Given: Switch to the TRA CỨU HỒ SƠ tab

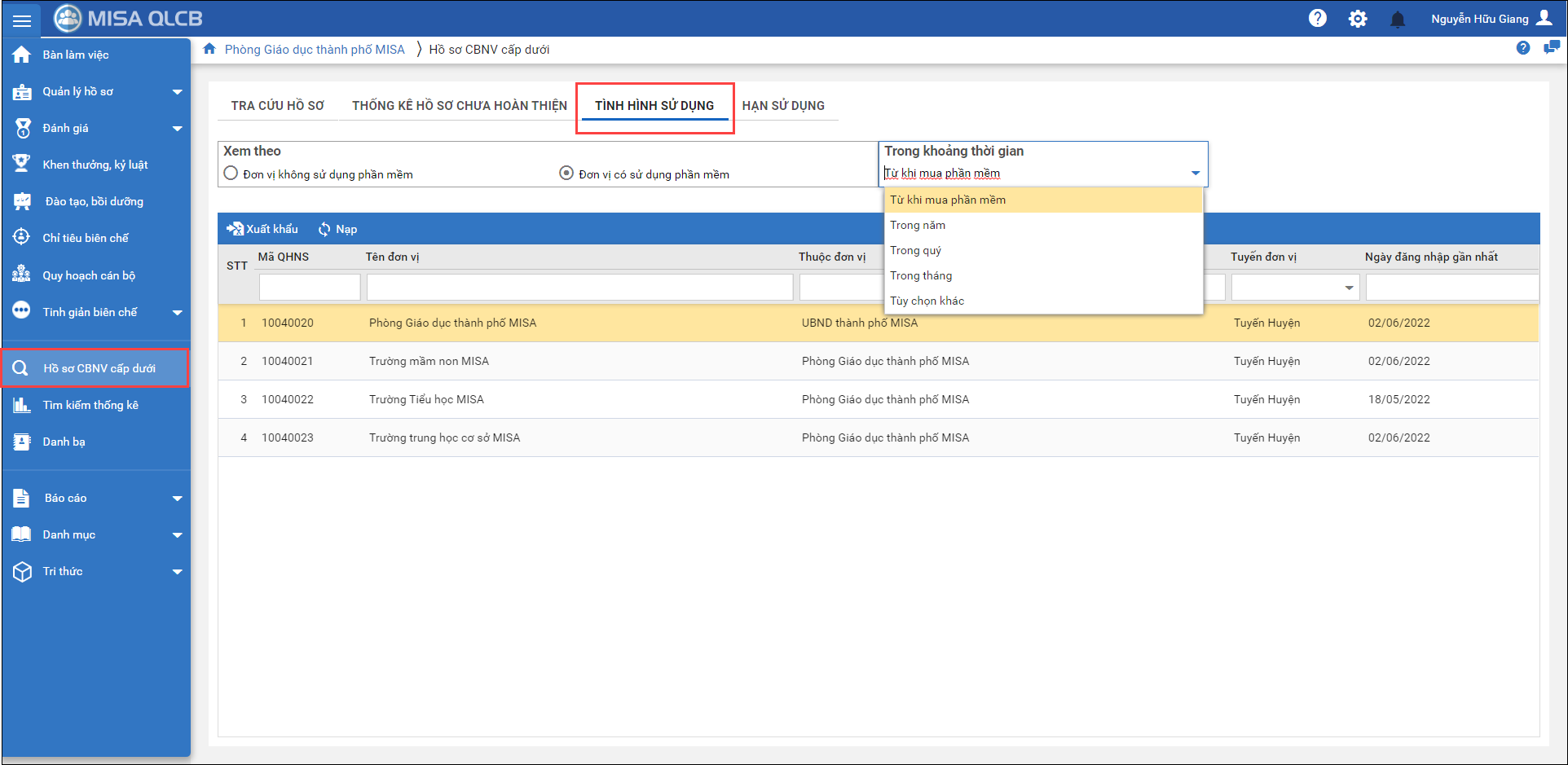Looking at the screenshot, I should pos(277,106).
